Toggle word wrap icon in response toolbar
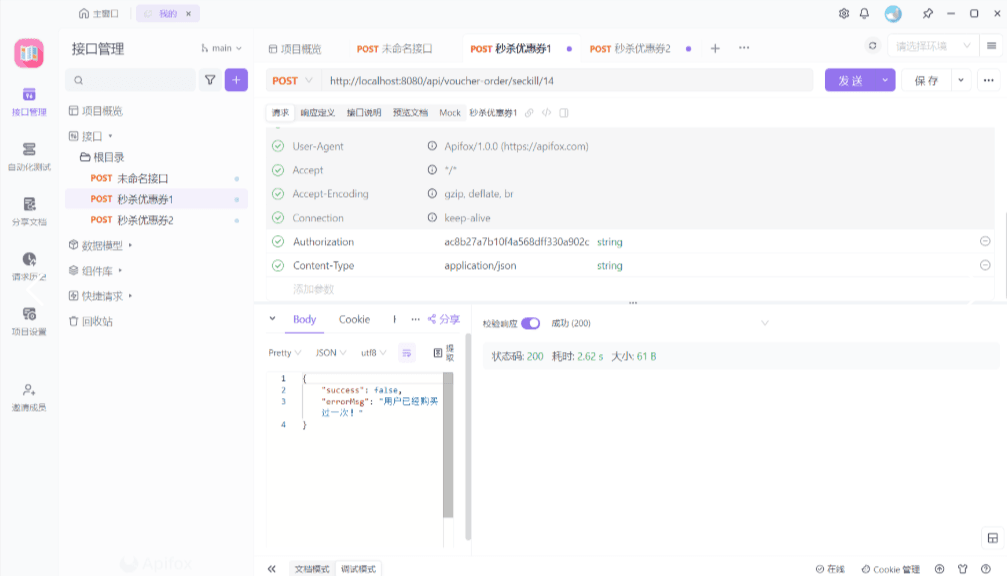This screenshot has width=1007, height=576. pyautogui.click(x=407, y=353)
